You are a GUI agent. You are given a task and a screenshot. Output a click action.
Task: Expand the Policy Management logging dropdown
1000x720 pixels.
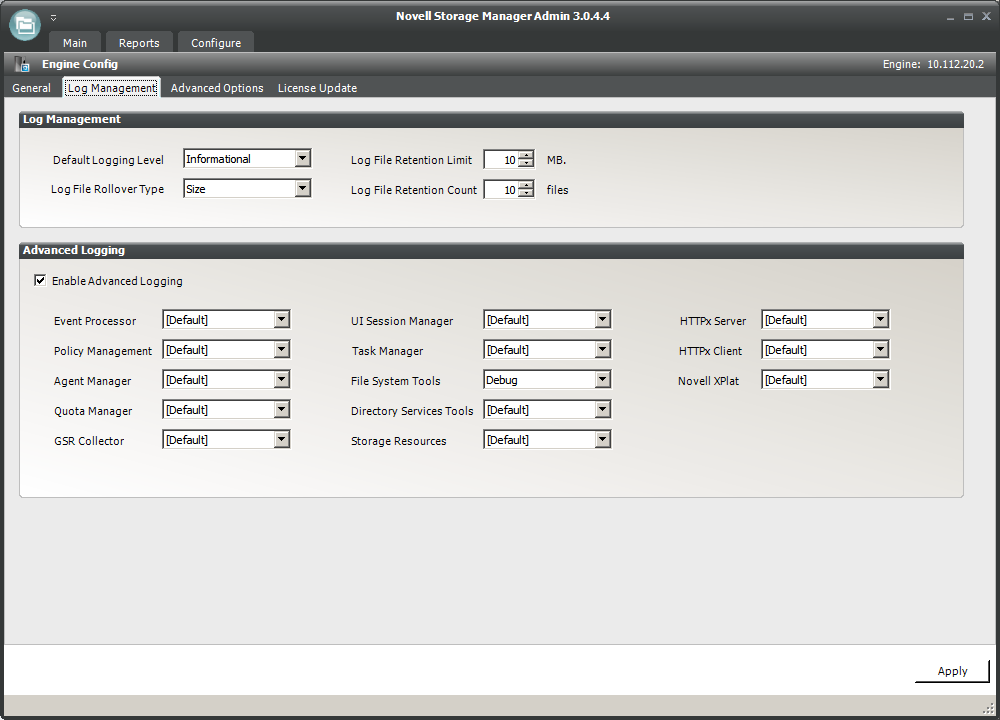[282, 349]
